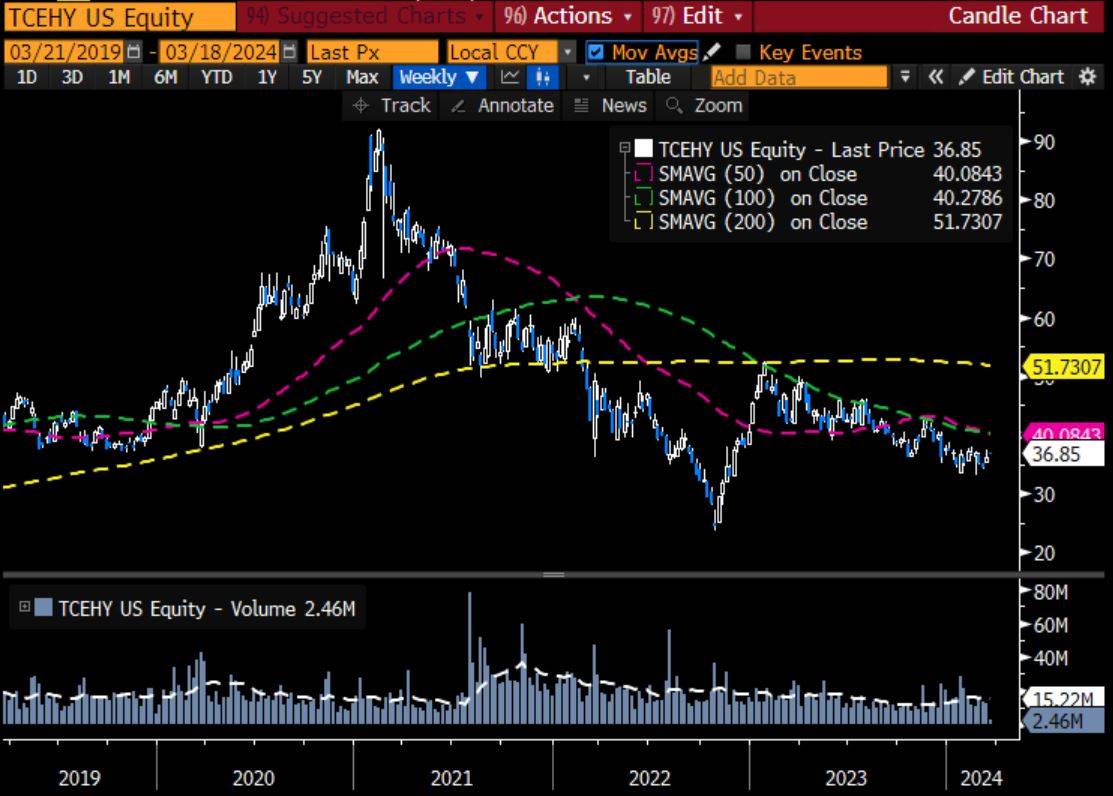Open calendar picker for end date 03/18/2024
The image size is (1113, 796).
pos(289,52)
